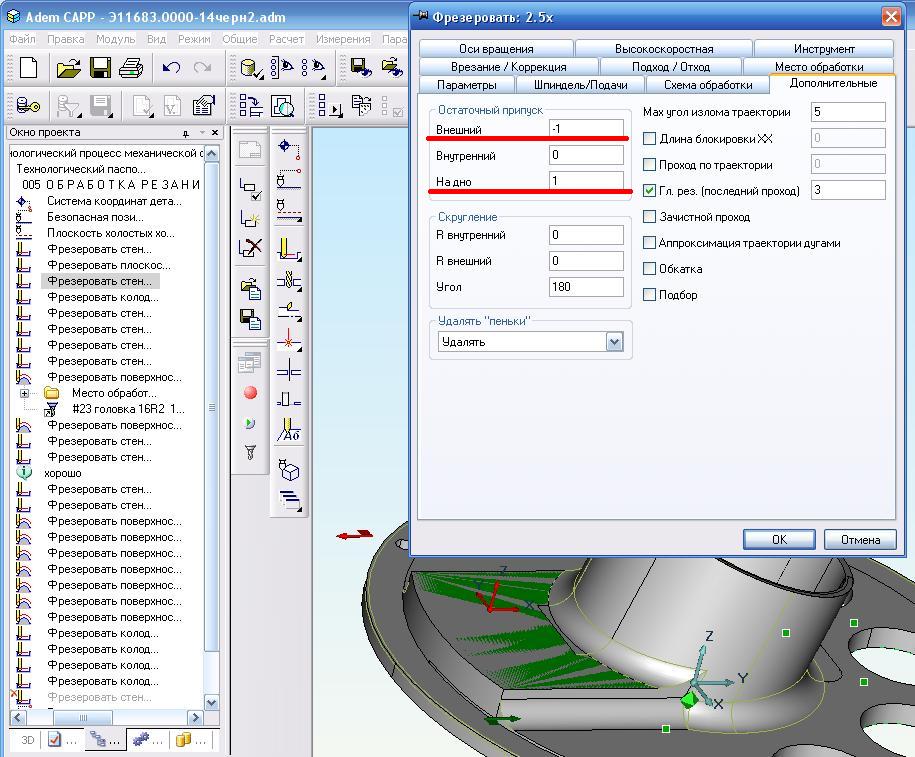915x757 pixels.
Task: Open the Файл menu
Action: [22, 39]
